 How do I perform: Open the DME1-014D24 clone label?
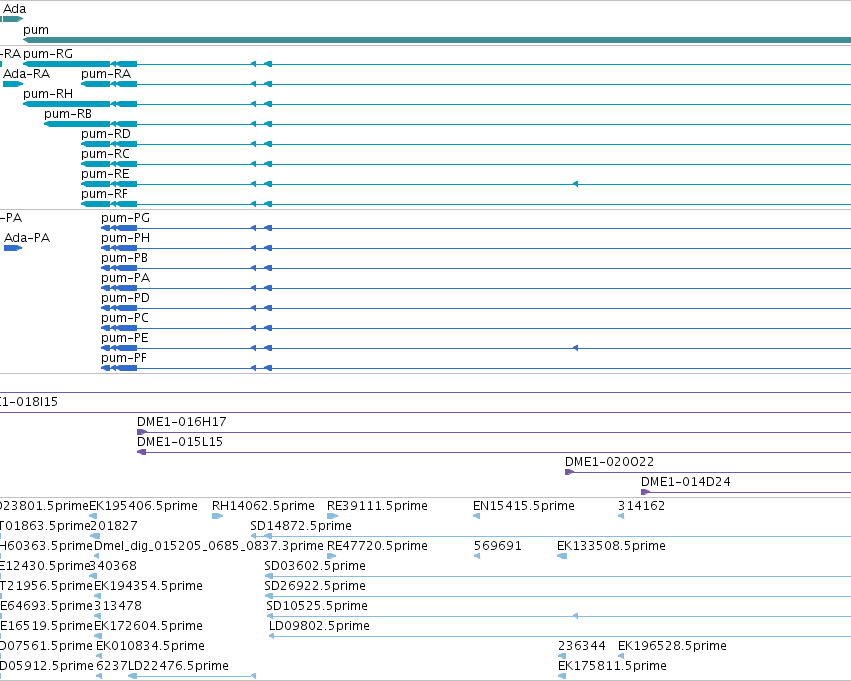685,482
